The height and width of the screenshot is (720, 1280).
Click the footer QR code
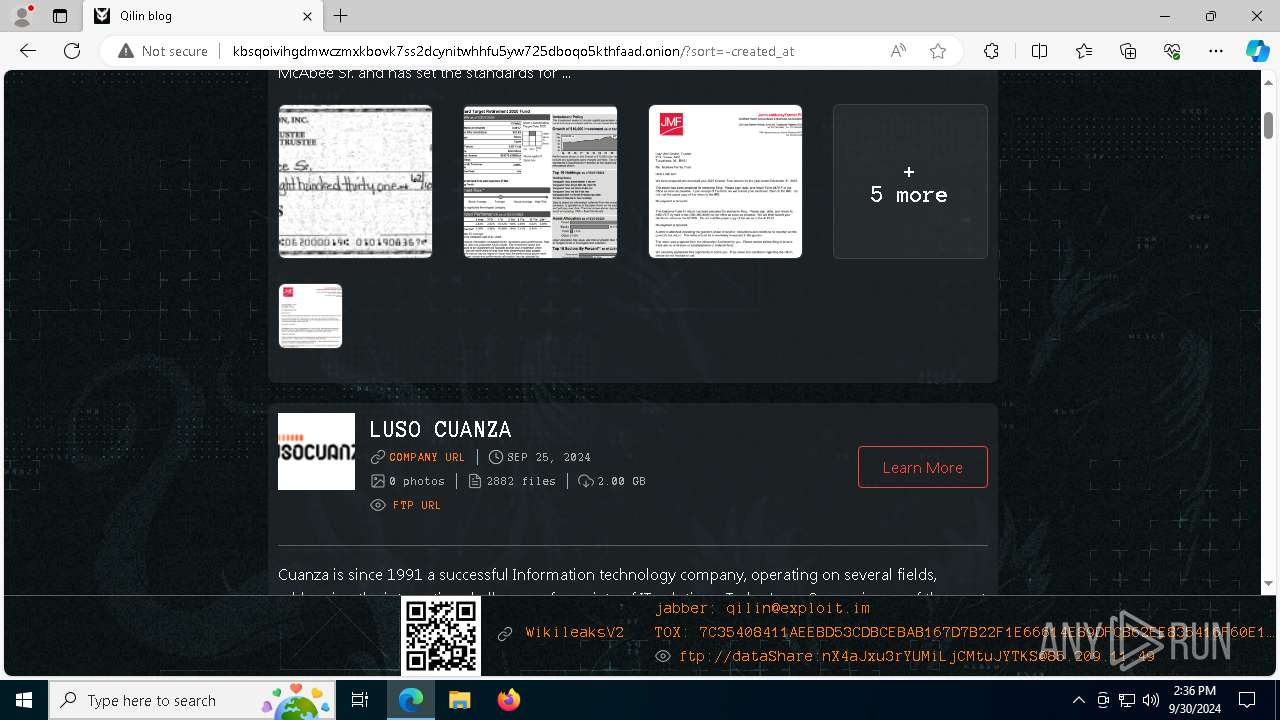point(441,636)
